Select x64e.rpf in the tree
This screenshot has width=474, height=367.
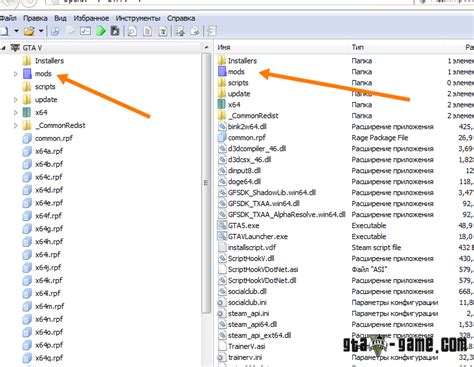coord(49,203)
